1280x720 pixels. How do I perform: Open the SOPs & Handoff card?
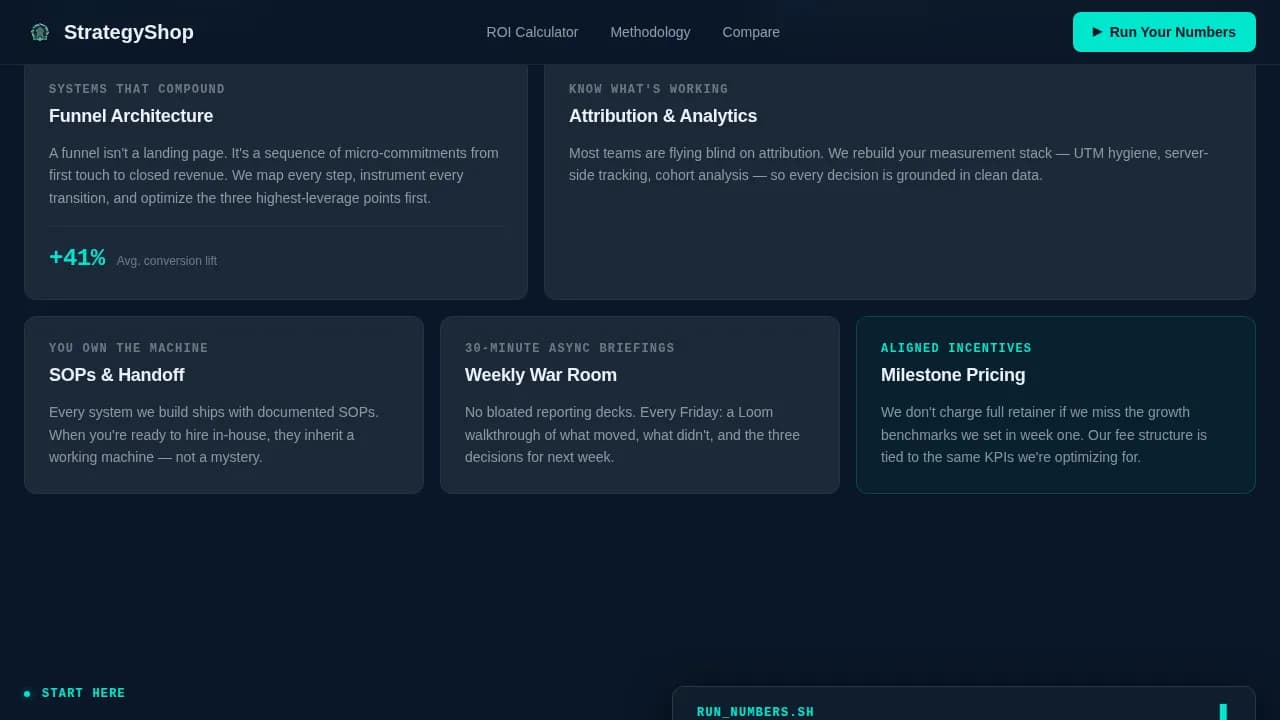pos(223,404)
